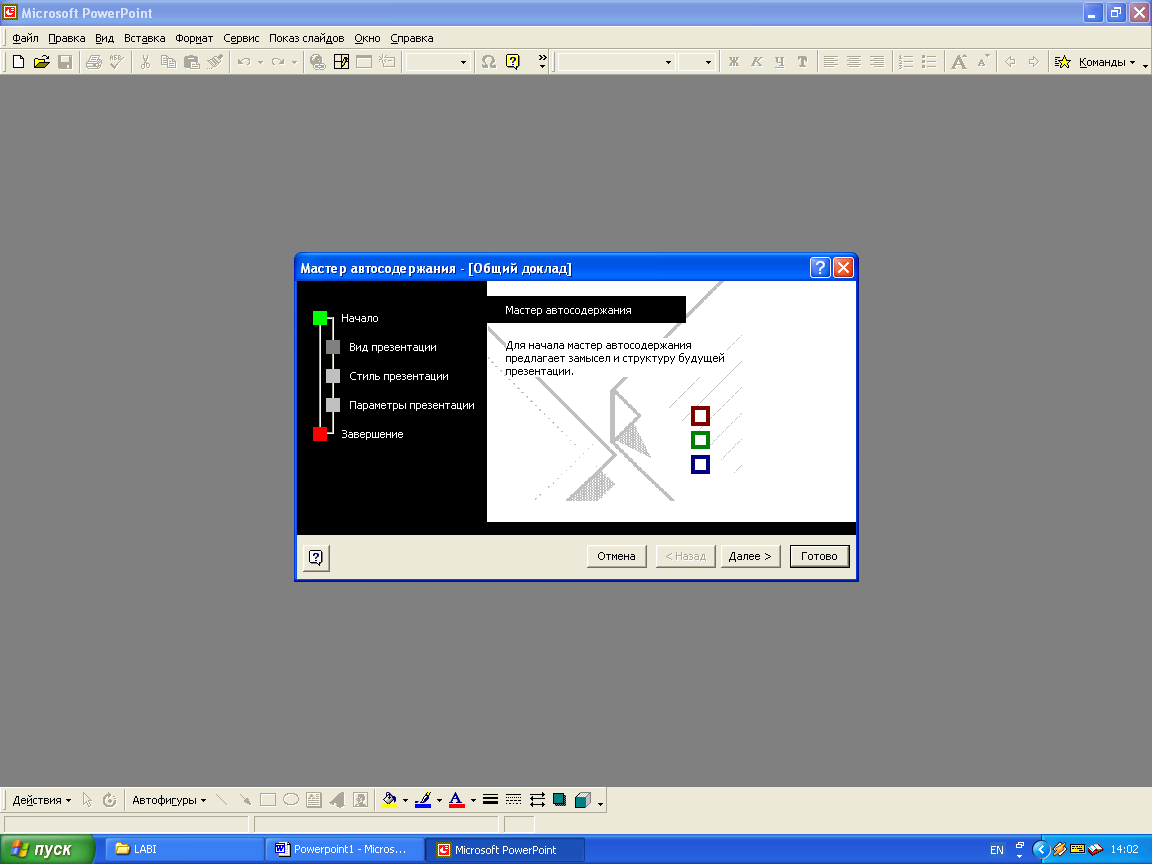Select the Line style icon on drawing toolbar

coord(490,800)
